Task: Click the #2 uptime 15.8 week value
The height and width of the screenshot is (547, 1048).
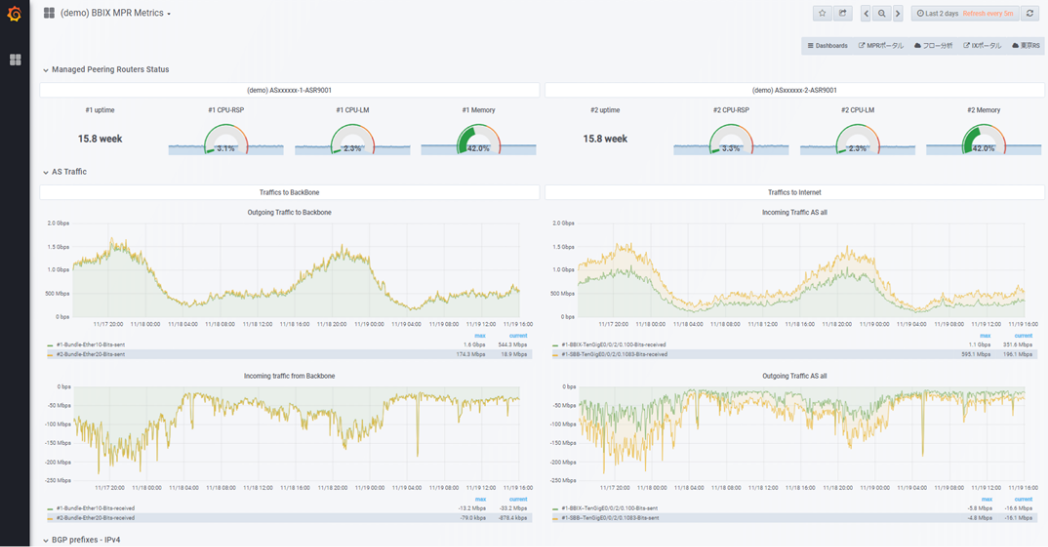Action: click(x=605, y=138)
